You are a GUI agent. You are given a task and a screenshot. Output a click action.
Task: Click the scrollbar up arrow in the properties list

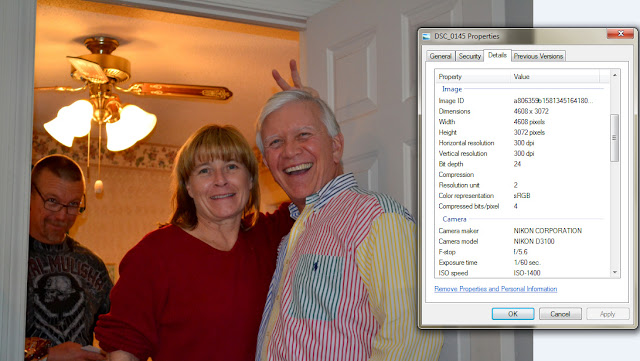[x=615, y=75]
